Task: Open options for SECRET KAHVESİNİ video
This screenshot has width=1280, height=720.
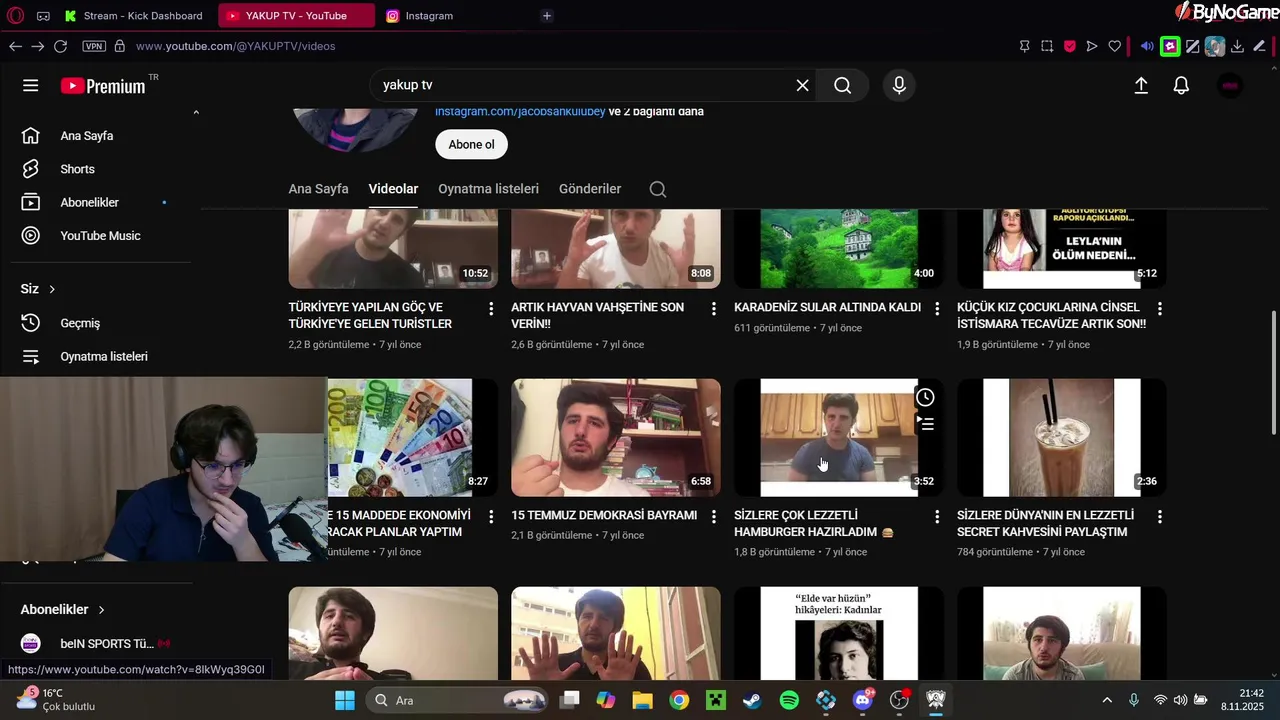Action: point(1160,517)
